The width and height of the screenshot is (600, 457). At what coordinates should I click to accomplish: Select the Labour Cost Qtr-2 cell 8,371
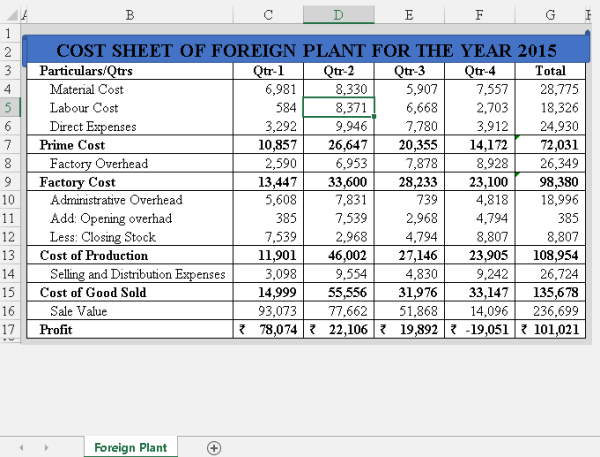pyautogui.click(x=337, y=107)
